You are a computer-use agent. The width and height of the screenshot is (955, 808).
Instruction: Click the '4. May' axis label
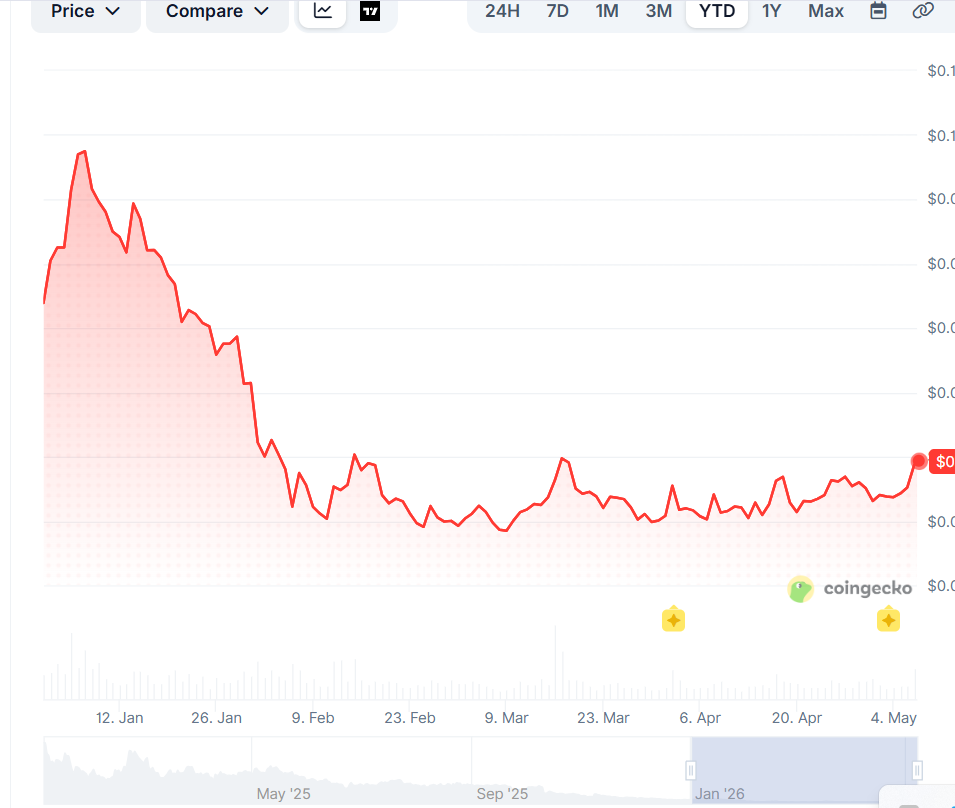(893, 718)
